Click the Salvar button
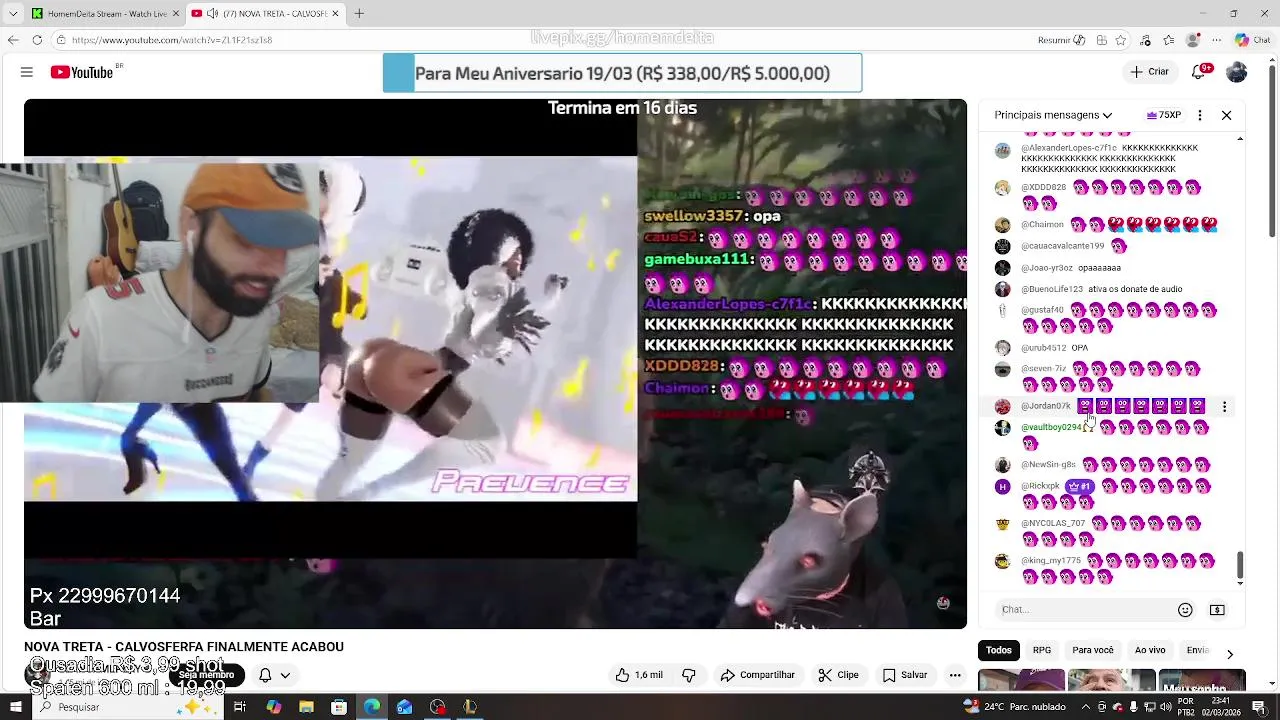The width and height of the screenshot is (1280, 720). (x=905, y=675)
